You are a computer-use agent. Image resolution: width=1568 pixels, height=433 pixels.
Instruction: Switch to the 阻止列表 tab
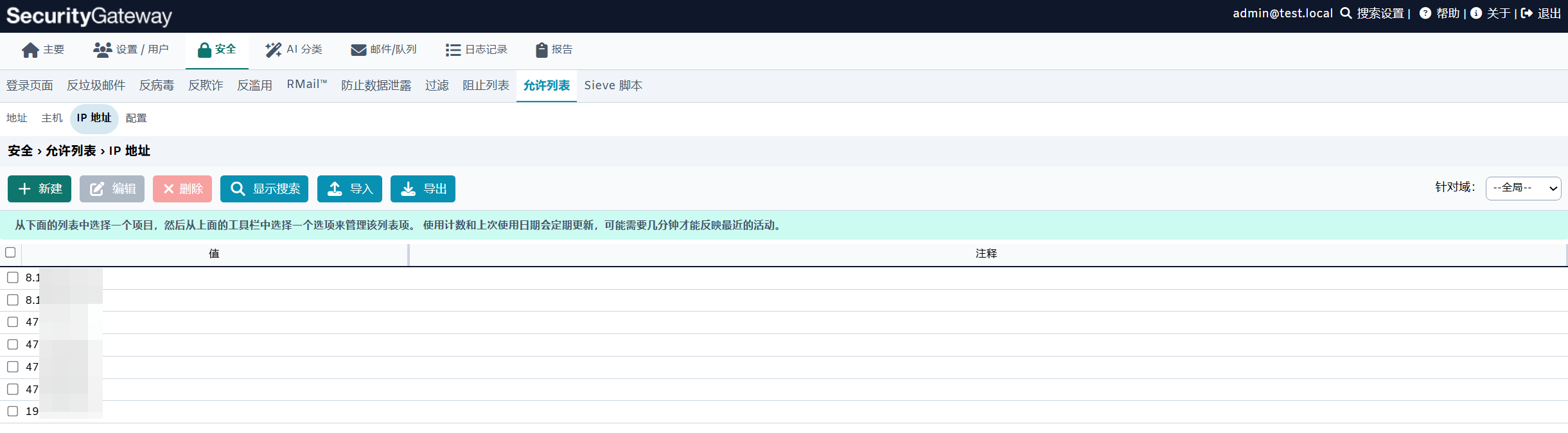tap(486, 85)
